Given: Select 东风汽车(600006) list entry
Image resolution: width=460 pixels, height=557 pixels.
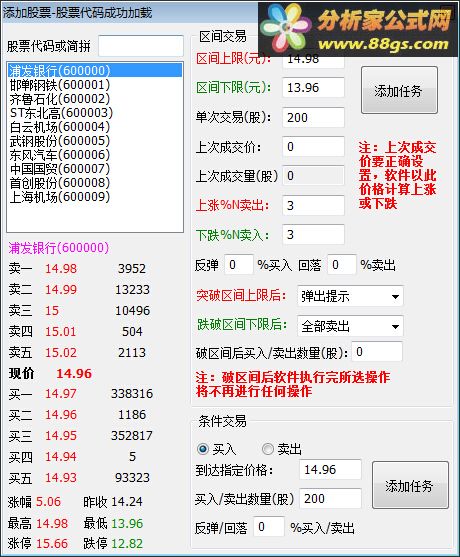Looking at the screenshot, I should [x=60, y=155].
